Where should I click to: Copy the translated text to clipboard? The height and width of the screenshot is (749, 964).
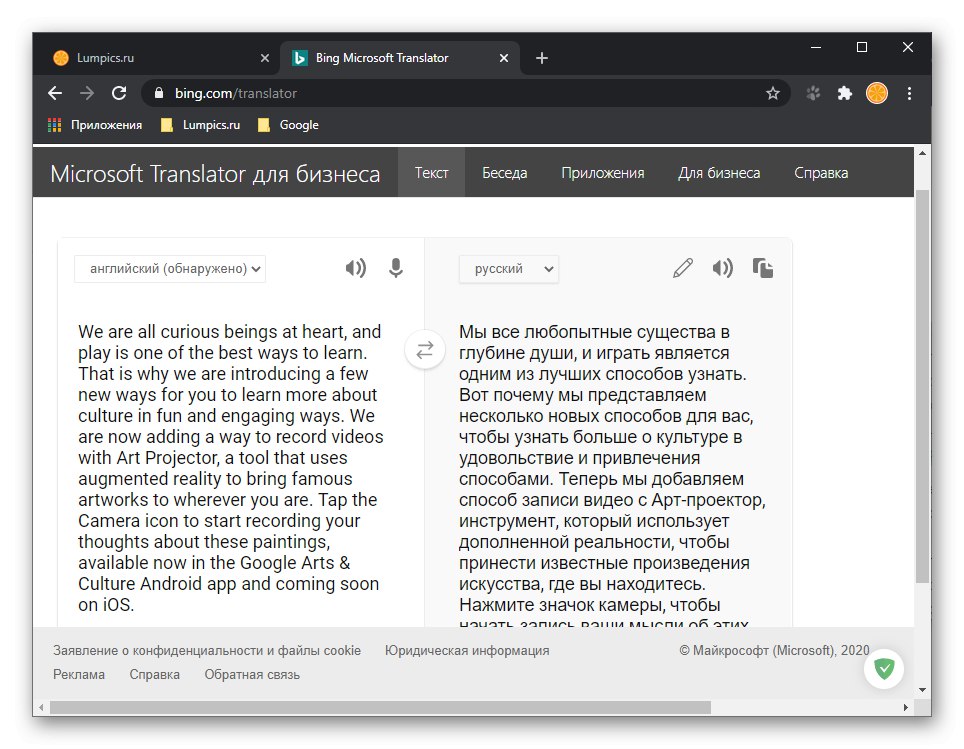(x=763, y=268)
